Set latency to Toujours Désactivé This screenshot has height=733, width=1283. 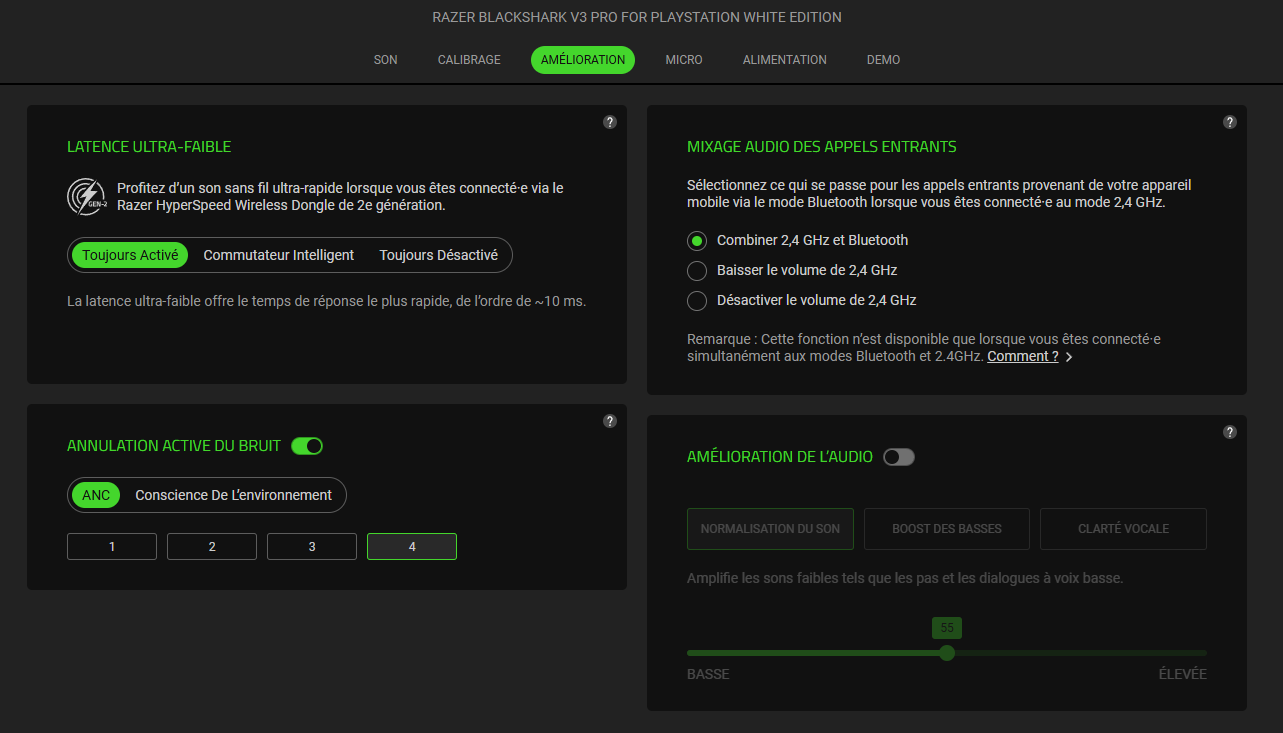tap(438, 255)
